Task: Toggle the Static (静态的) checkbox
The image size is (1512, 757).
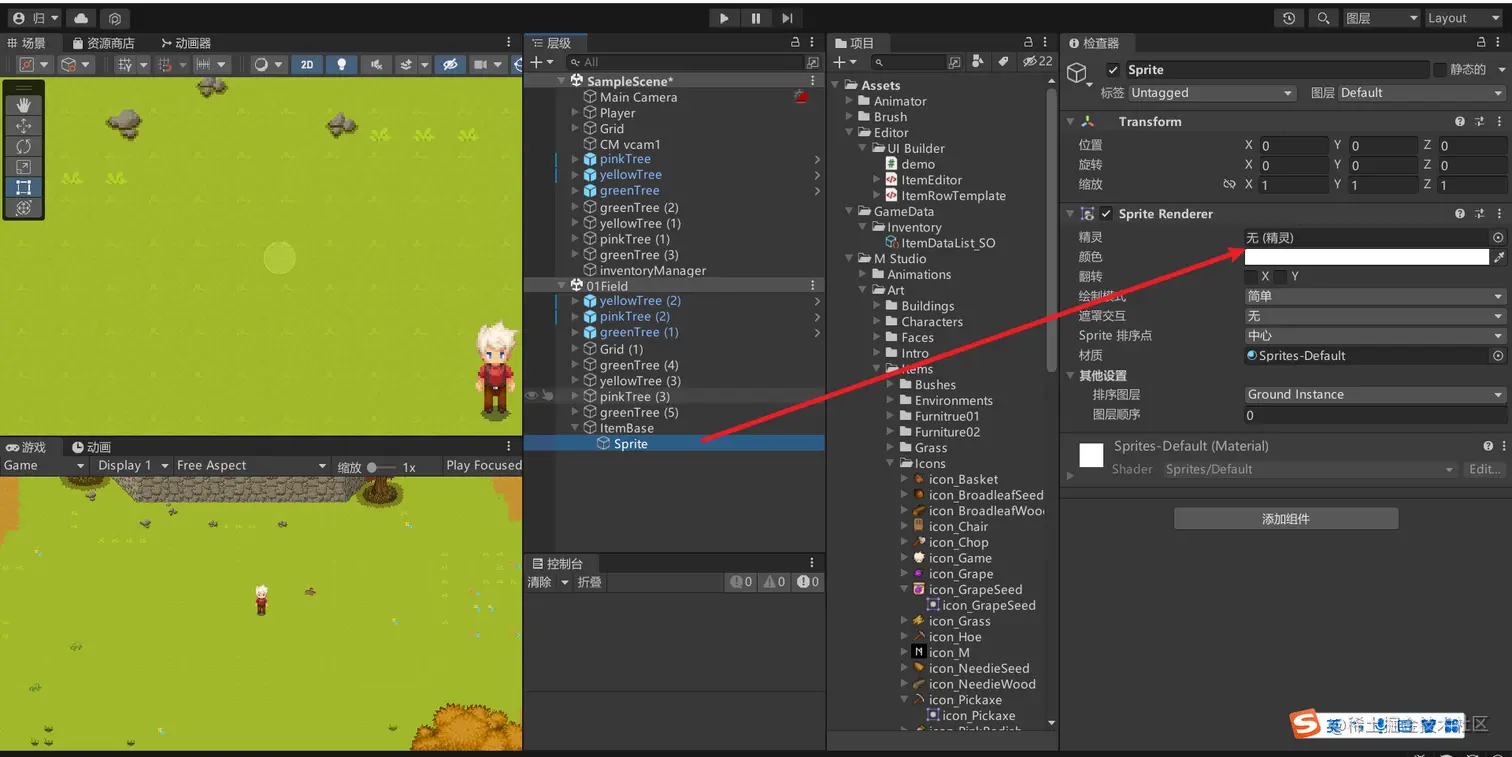Action: pos(1440,70)
